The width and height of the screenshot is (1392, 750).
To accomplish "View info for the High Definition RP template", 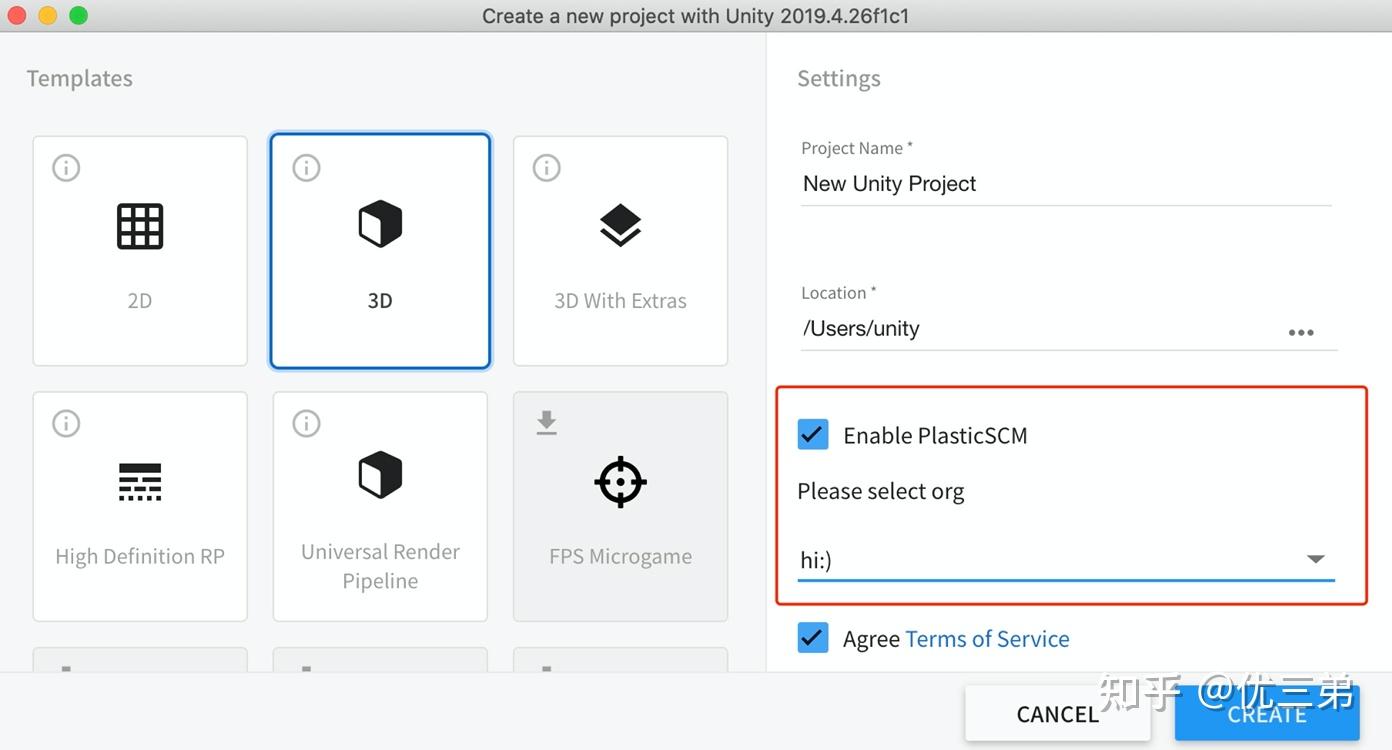I will coord(65,423).
